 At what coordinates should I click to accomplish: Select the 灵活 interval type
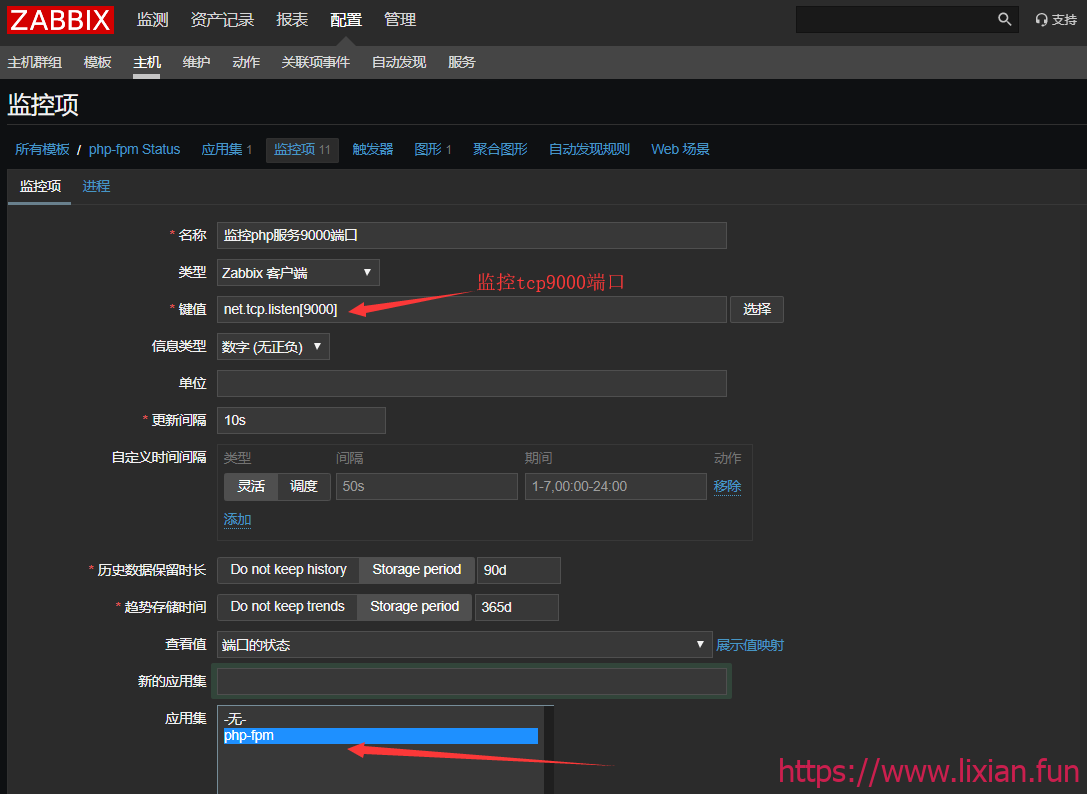pyautogui.click(x=251, y=486)
